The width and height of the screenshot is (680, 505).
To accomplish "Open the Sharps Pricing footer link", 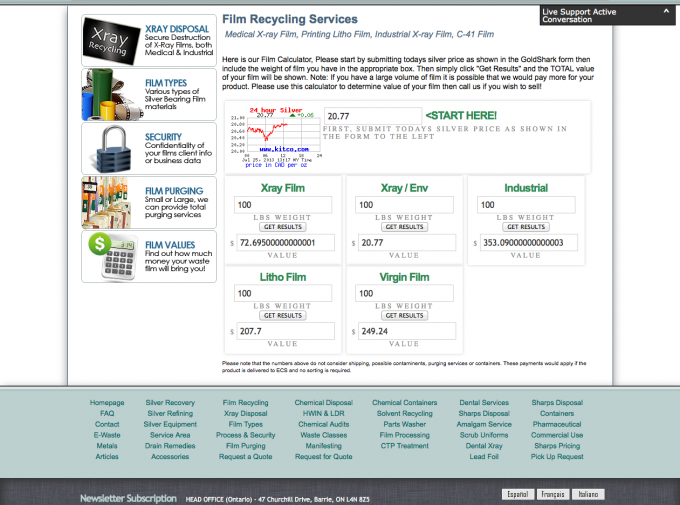I will [556, 446].
